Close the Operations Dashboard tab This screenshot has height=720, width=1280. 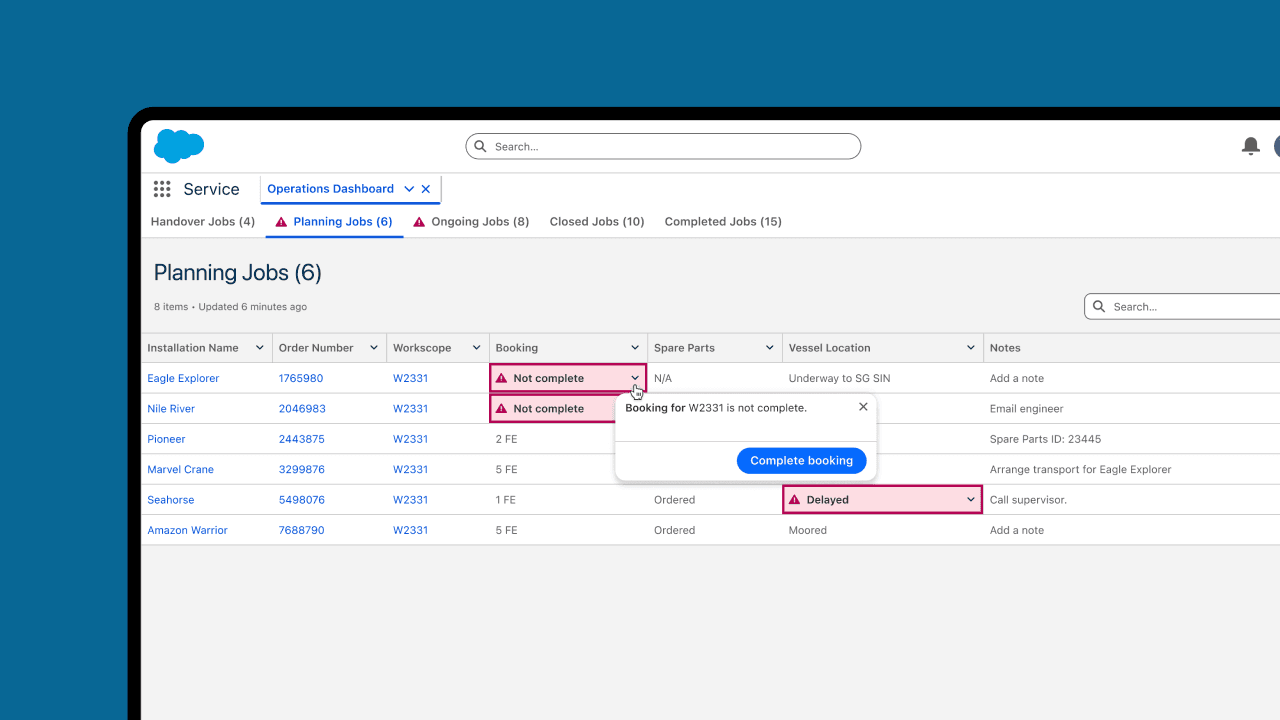coord(426,189)
